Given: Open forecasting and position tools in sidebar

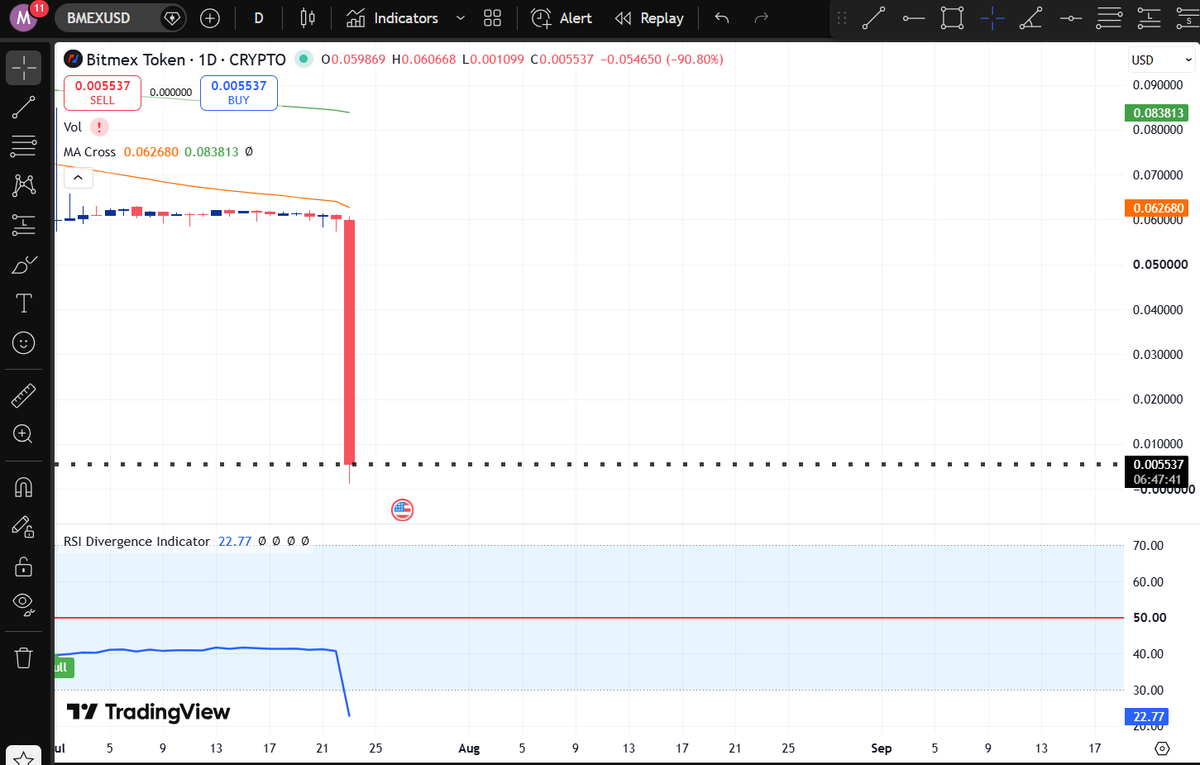Looking at the screenshot, I should tap(24, 225).
